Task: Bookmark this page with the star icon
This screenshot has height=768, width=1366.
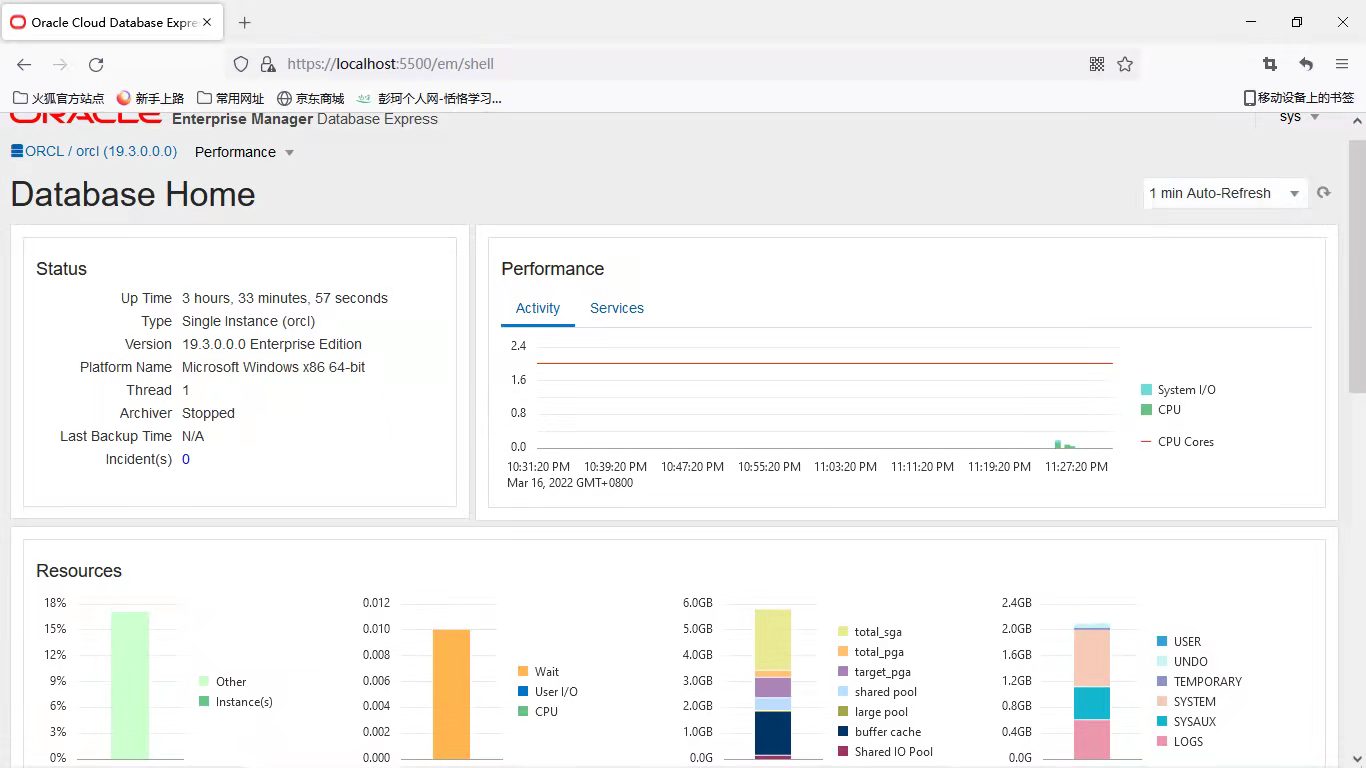Action: point(1125,64)
